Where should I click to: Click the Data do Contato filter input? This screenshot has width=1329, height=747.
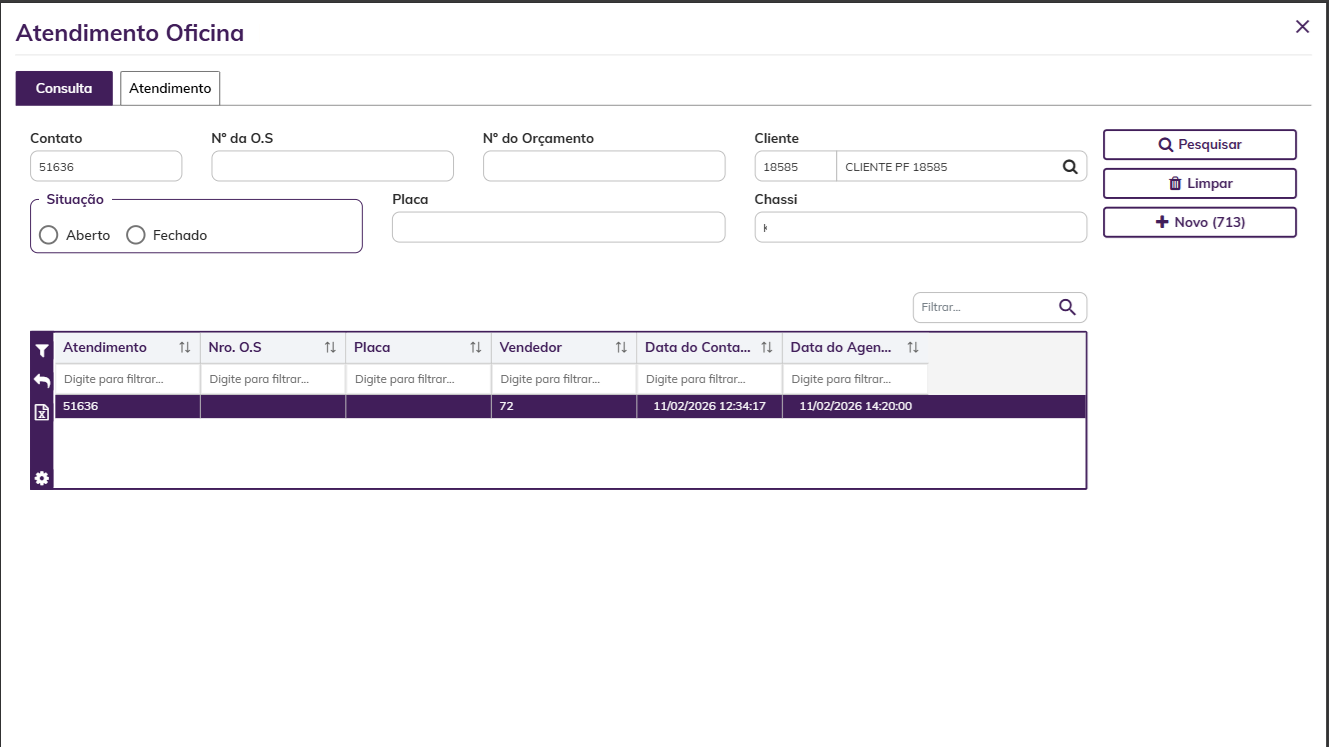pyautogui.click(x=709, y=379)
